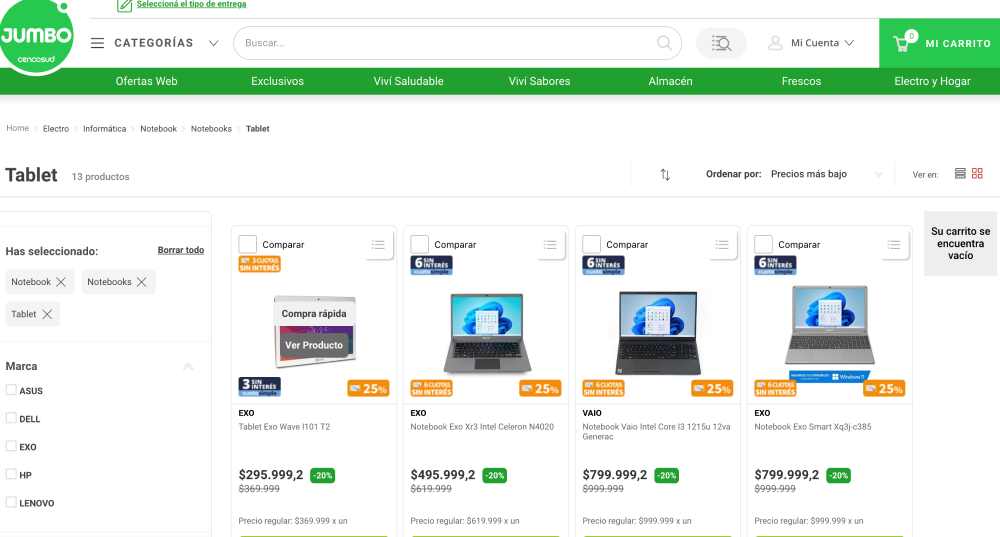Tick the HP brand checkbox

[11, 474]
